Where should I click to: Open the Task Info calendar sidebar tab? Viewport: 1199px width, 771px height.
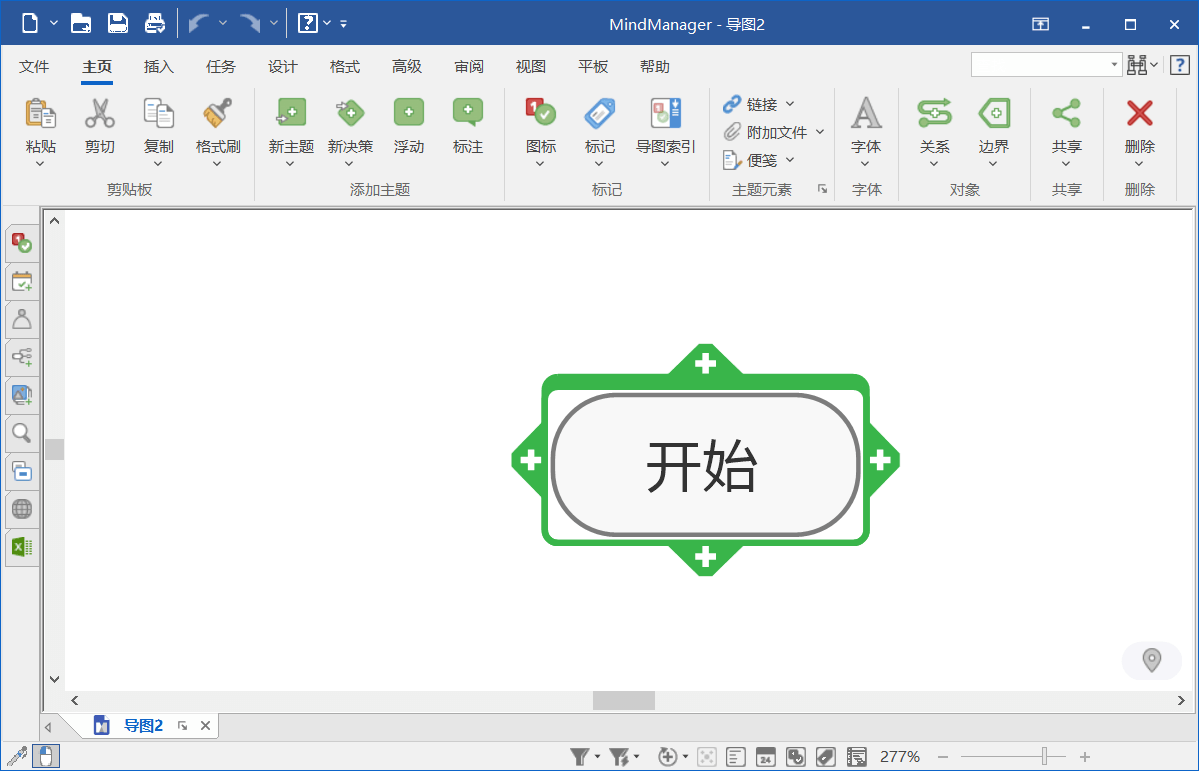21,281
